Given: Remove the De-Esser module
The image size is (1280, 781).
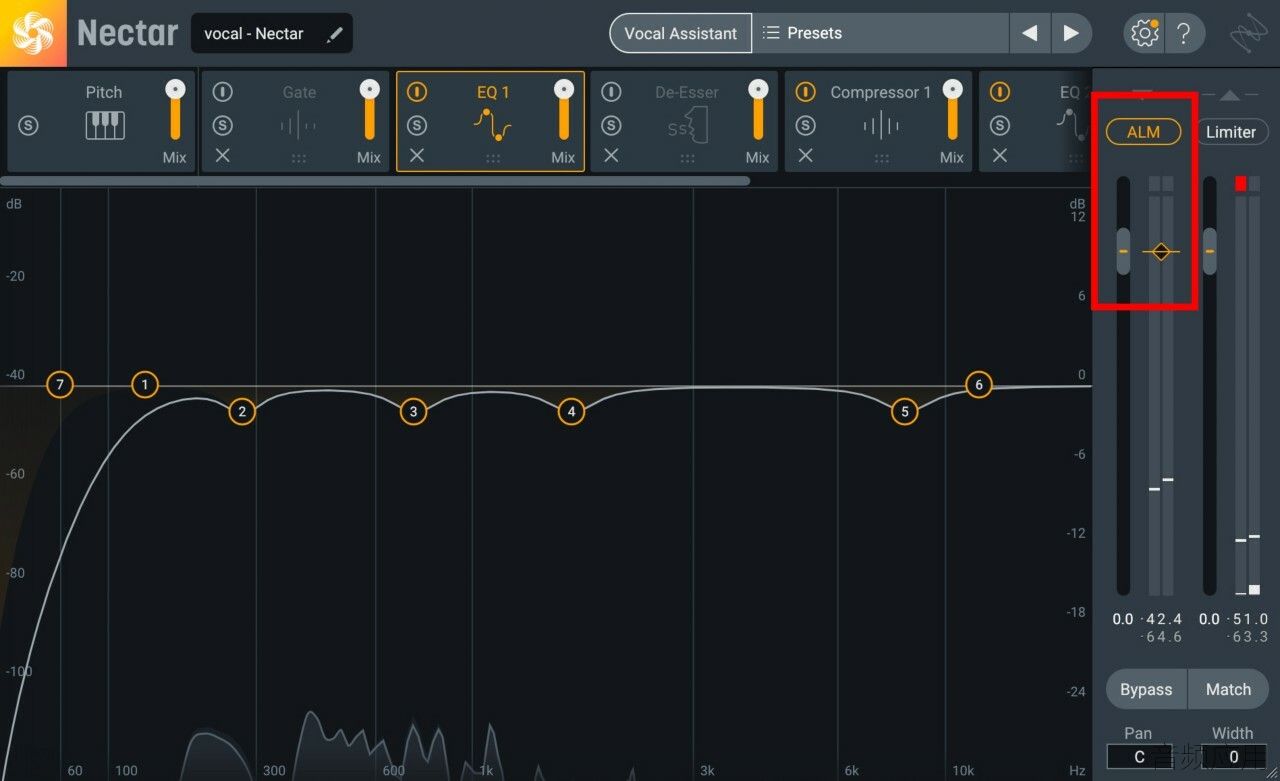Looking at the screenshot, I should 611,156.
